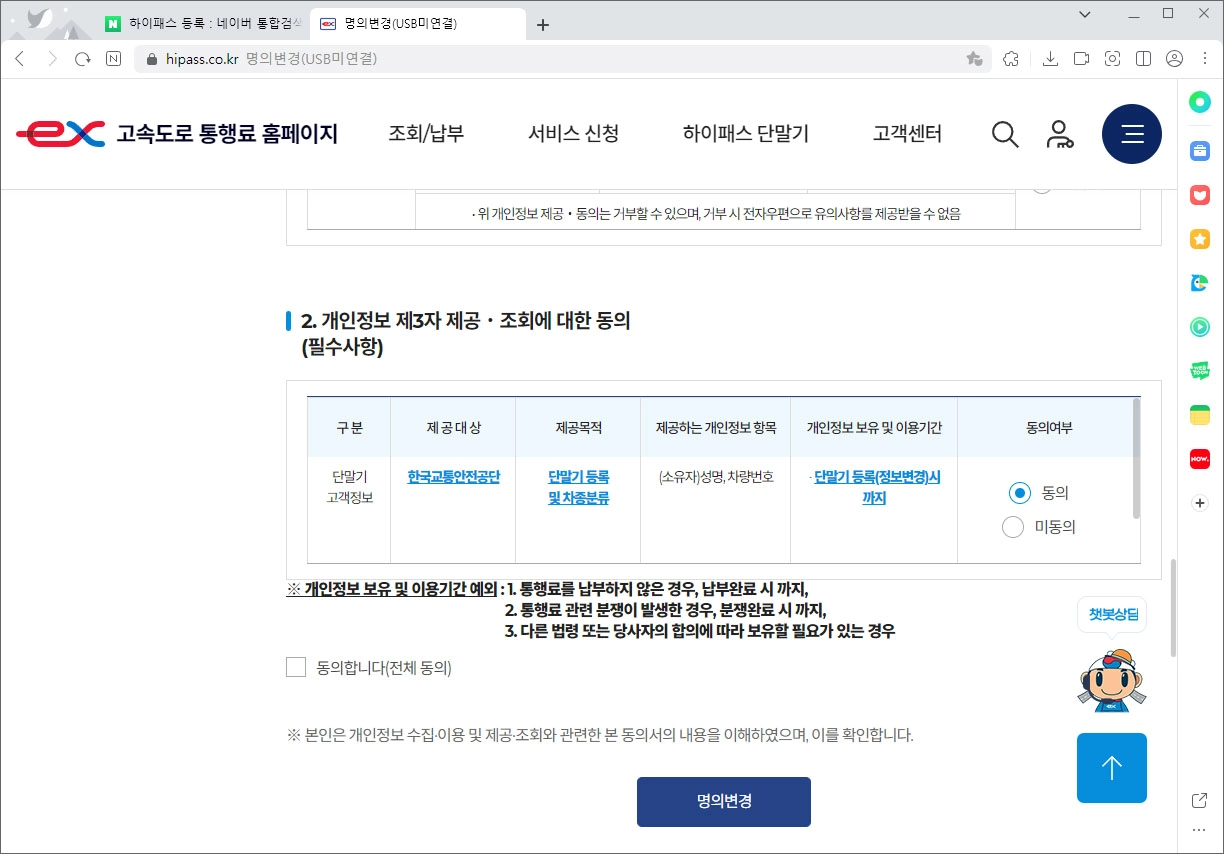This screenshot has width=1224, height=854.
Task: Select the 미동의 radio button
Action: point(1012,526)
